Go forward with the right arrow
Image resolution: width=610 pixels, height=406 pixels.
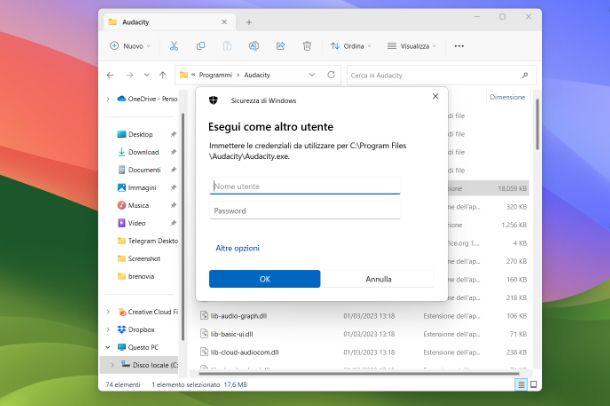pyautogui.click(x=130, y=75)
